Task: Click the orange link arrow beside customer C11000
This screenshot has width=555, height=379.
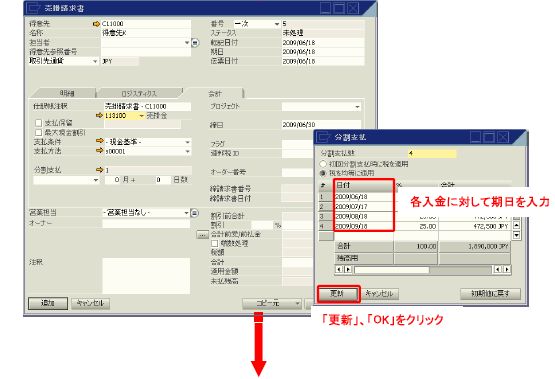Action: (96, 24)
